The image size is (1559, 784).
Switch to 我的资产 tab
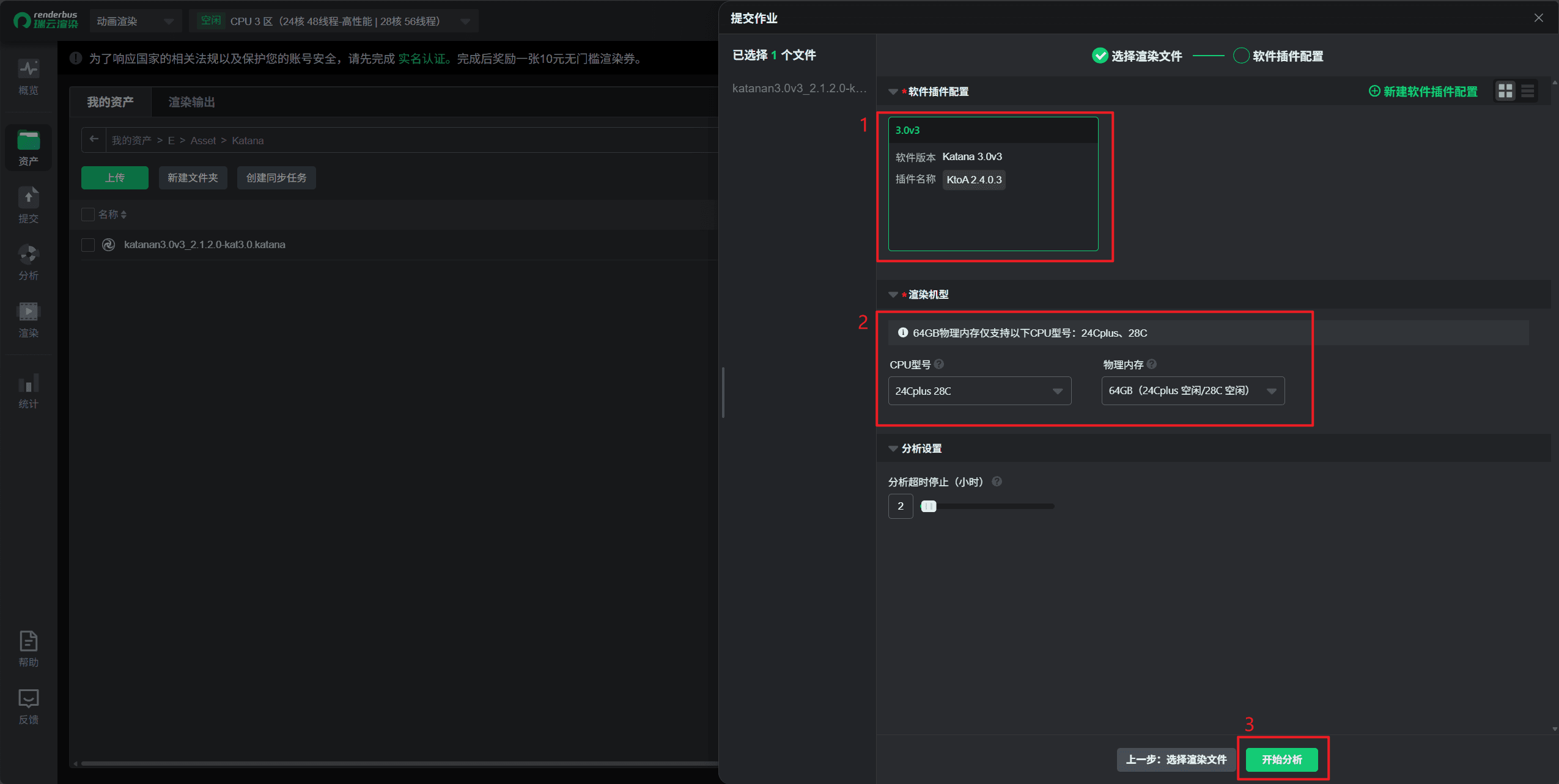[110, 101]
